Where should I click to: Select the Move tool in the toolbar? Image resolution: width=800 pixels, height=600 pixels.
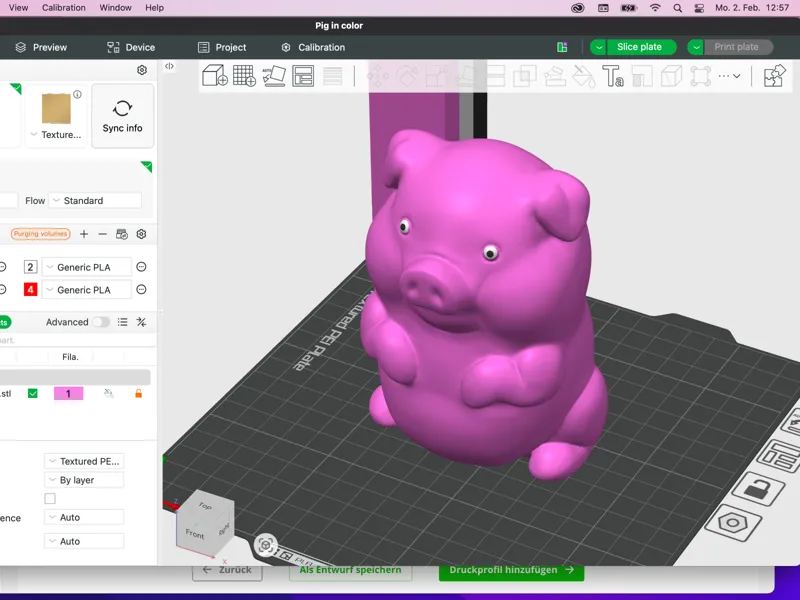pos(378,76)
